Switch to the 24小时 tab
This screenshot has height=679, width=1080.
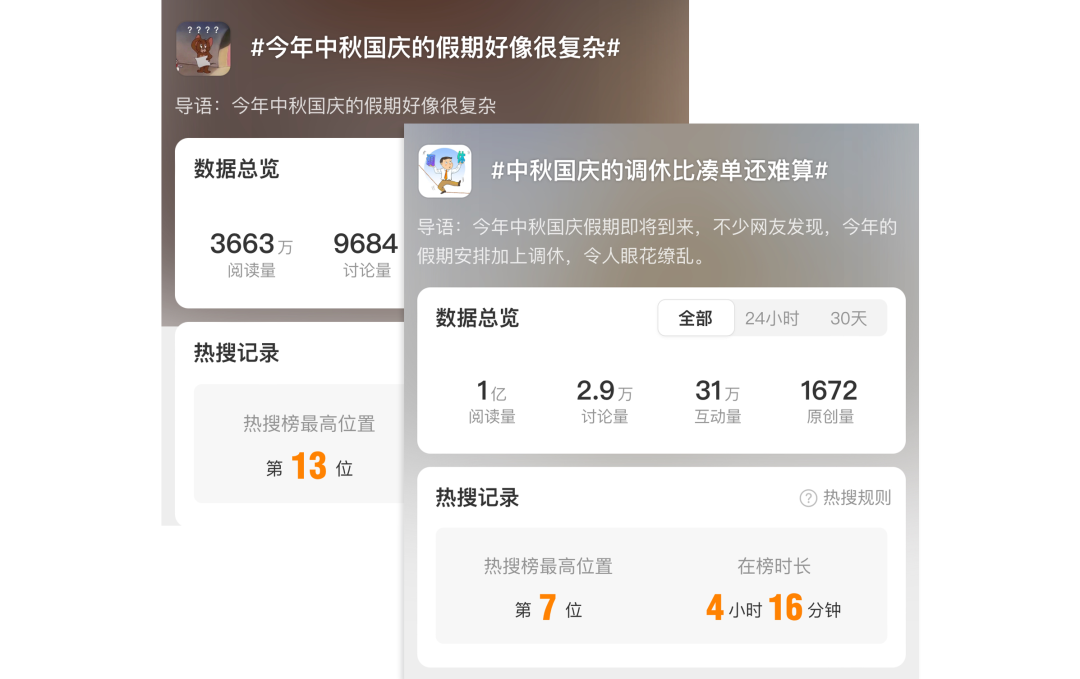tap(771, 318)
